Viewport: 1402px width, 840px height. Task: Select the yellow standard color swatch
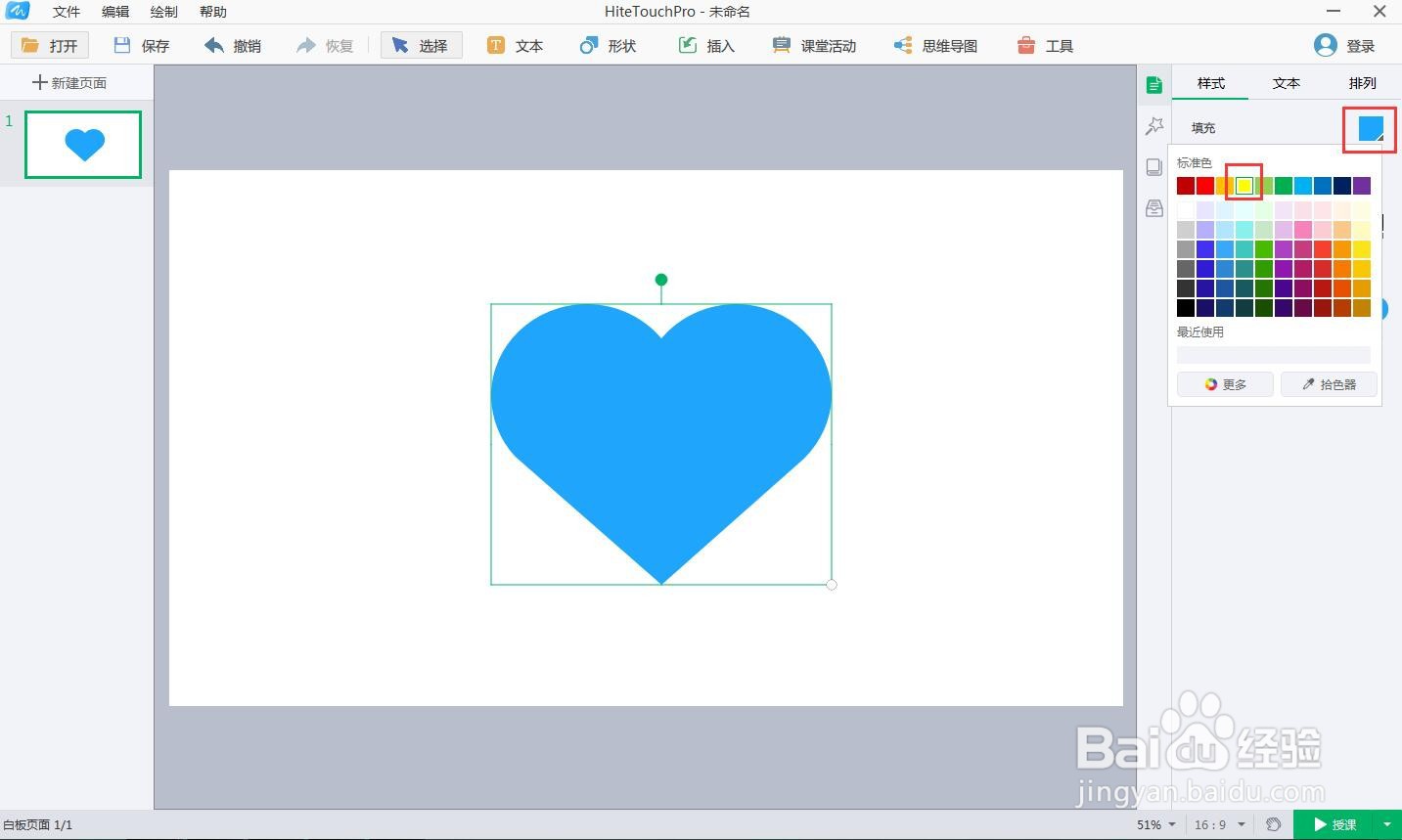click(x=1244, y=185)
